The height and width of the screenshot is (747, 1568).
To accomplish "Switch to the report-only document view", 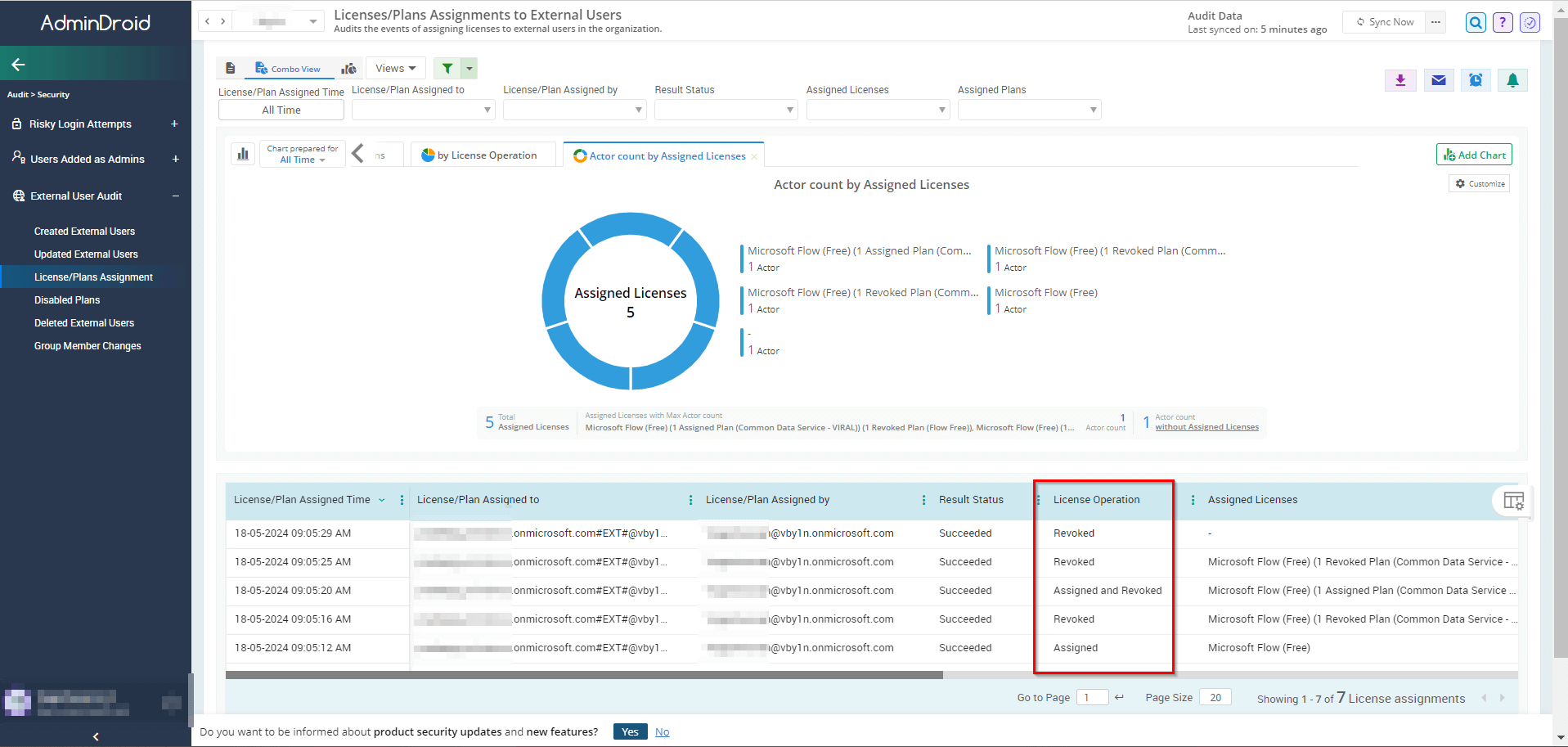I will coord(231,69).
